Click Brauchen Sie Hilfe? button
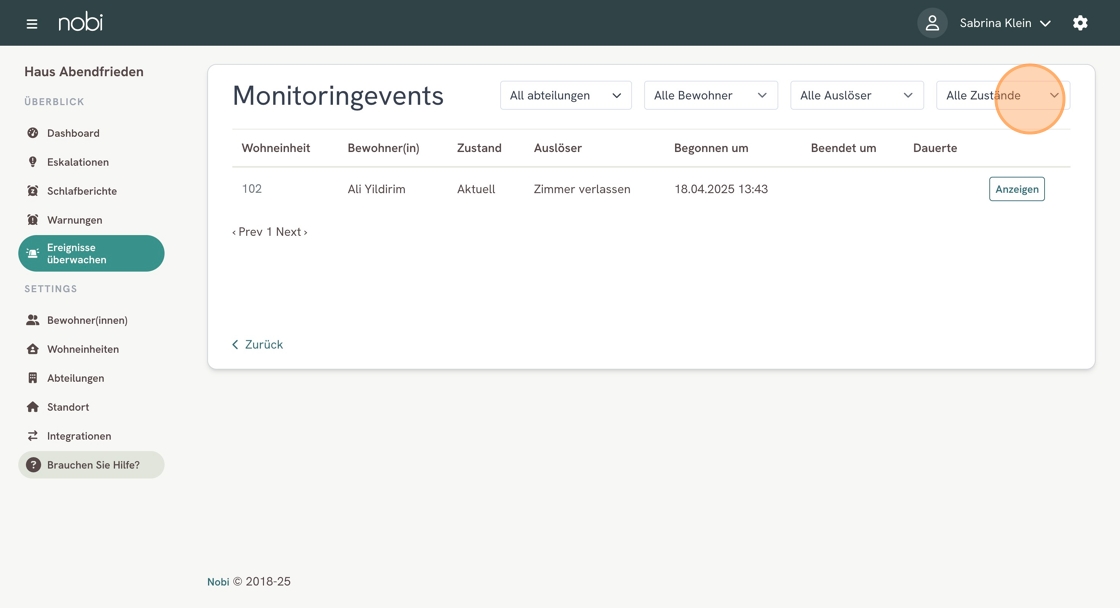The height and width of the screenshot is (608, 1120). (x=91, y=465)
